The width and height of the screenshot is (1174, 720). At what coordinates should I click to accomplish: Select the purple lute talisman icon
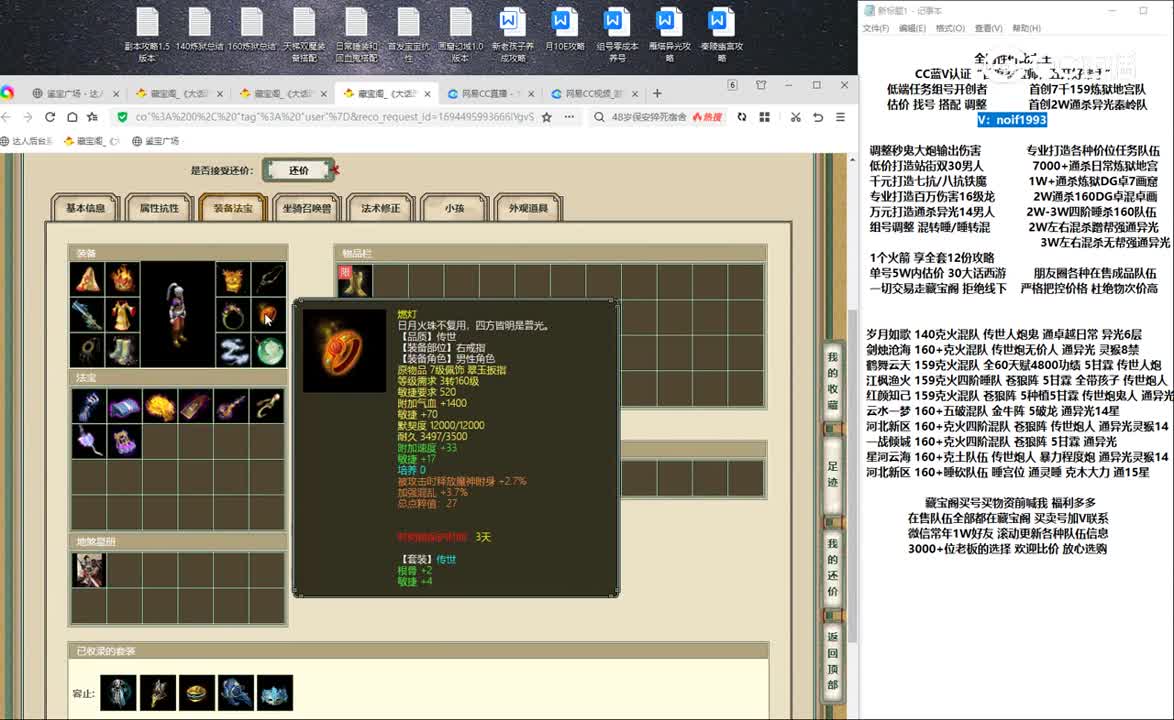[x=231, y=406]
